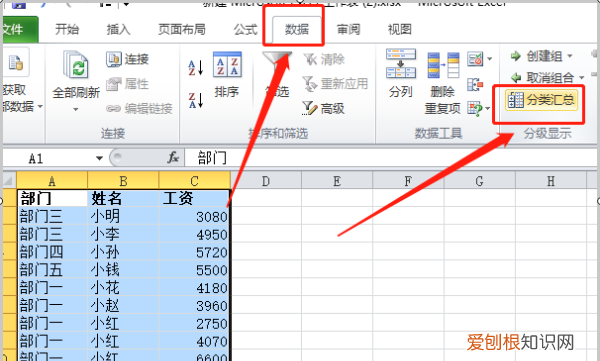
Task: Open the 页面布局 ribbon tab
Action: pyautogui.click(x=182, y=29)
